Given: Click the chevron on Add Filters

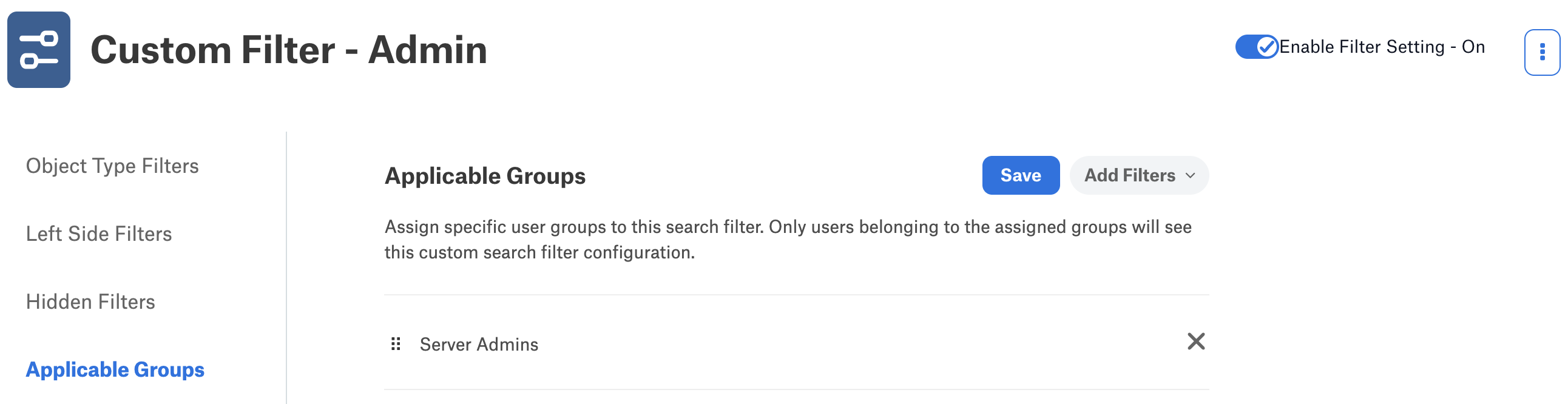Looking at the screenshot, I should pos(1191,177).
